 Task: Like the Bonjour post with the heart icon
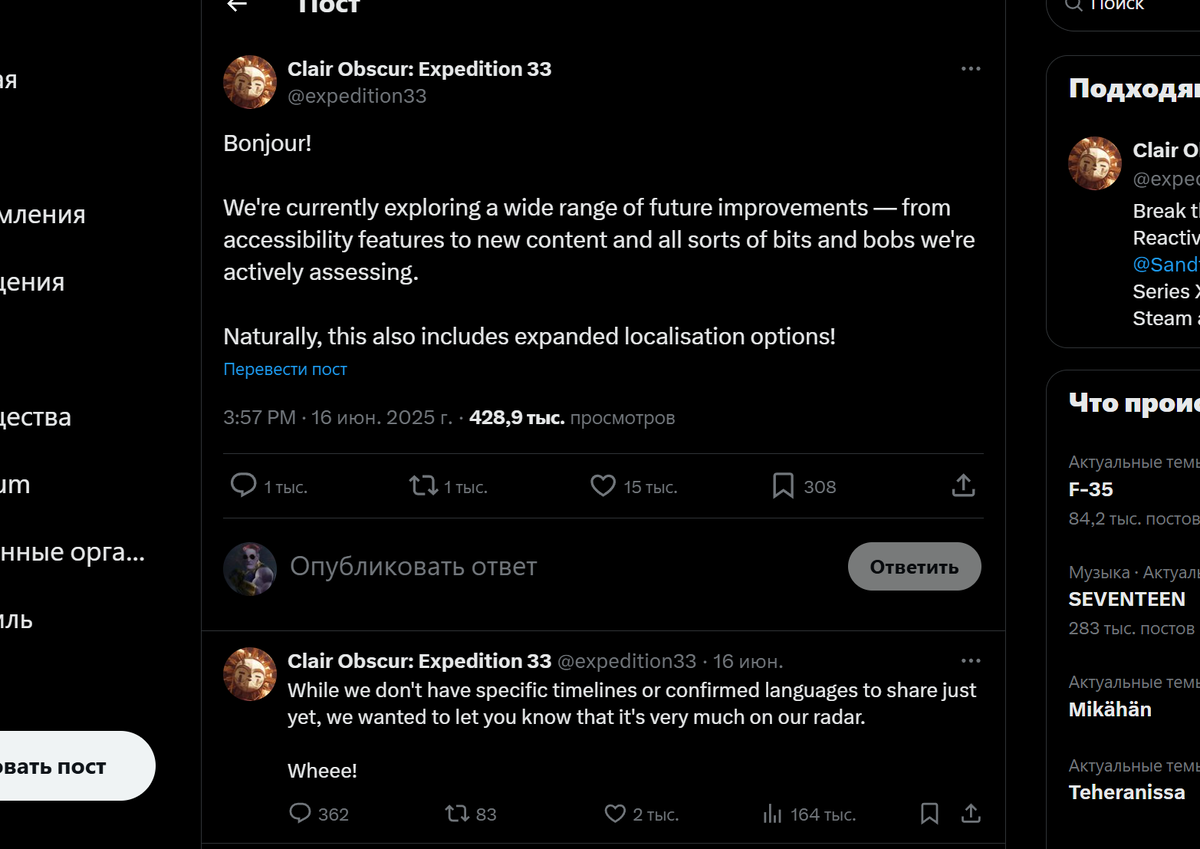point(603,485)
